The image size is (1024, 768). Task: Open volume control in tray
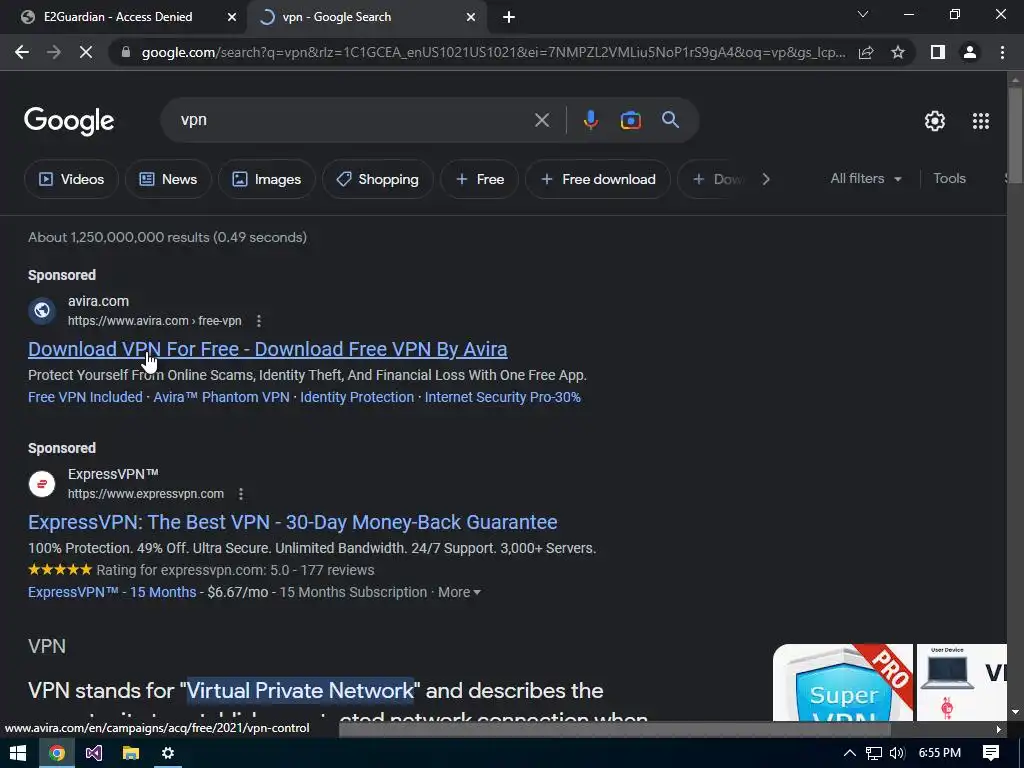[897, 753]
